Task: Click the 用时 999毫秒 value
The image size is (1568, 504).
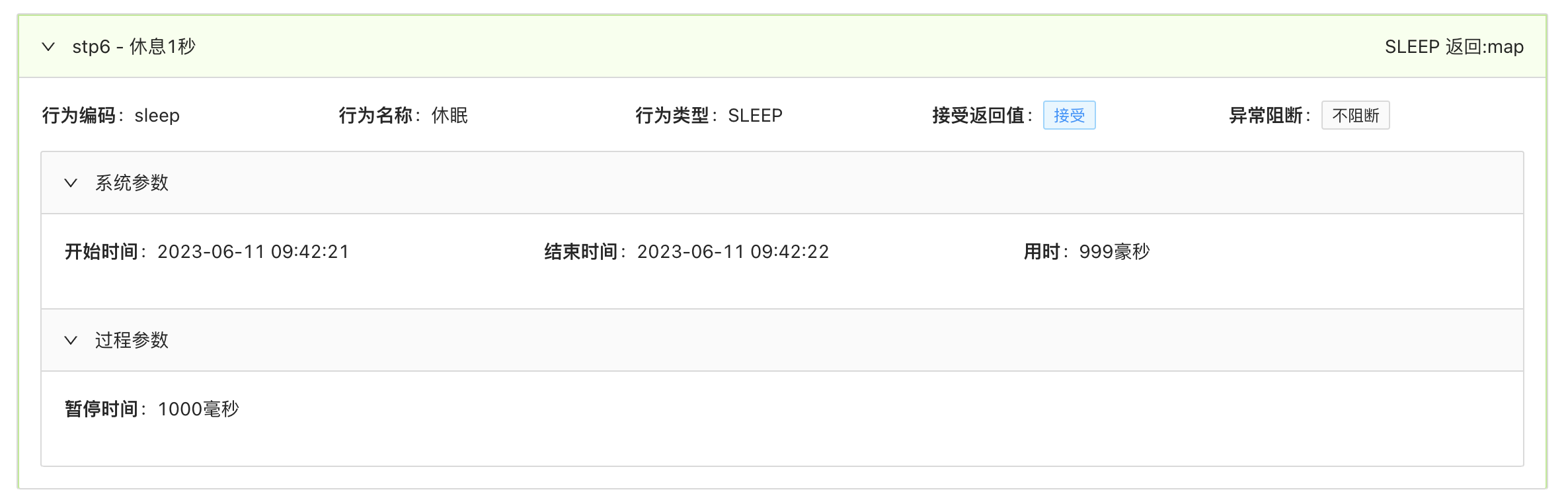Action: tap(1115, 252)
